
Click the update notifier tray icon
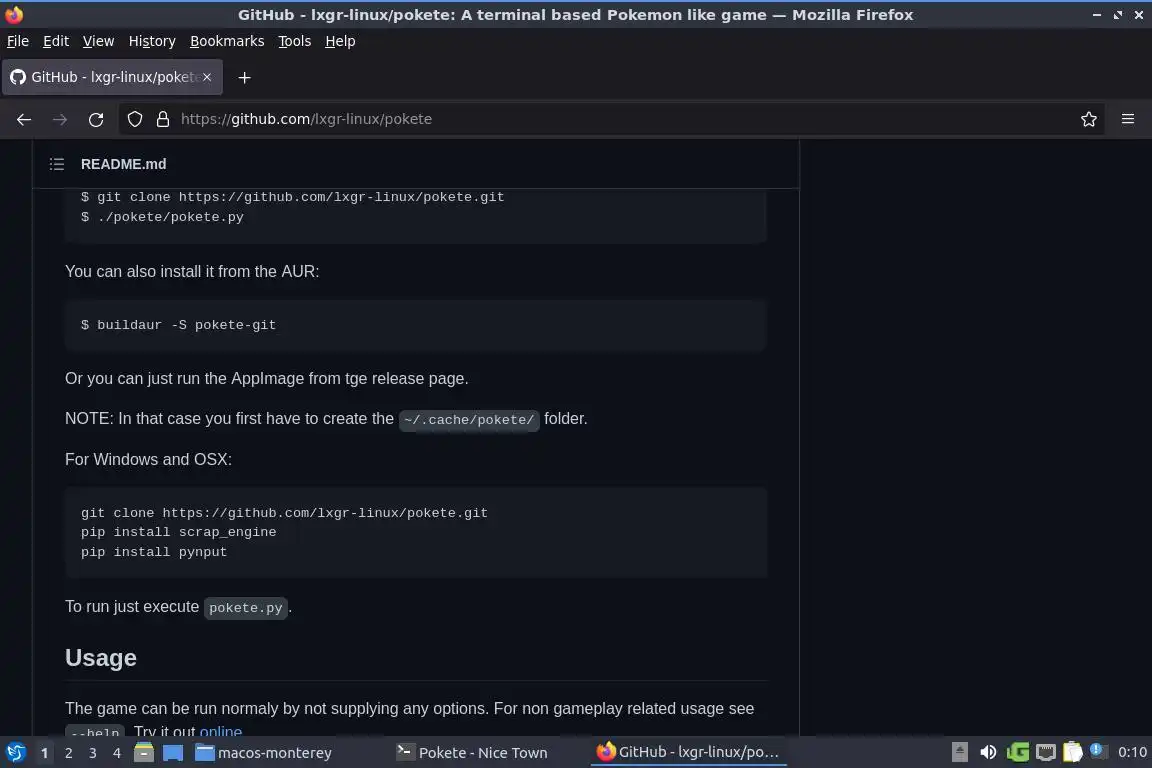(1098, 750)
